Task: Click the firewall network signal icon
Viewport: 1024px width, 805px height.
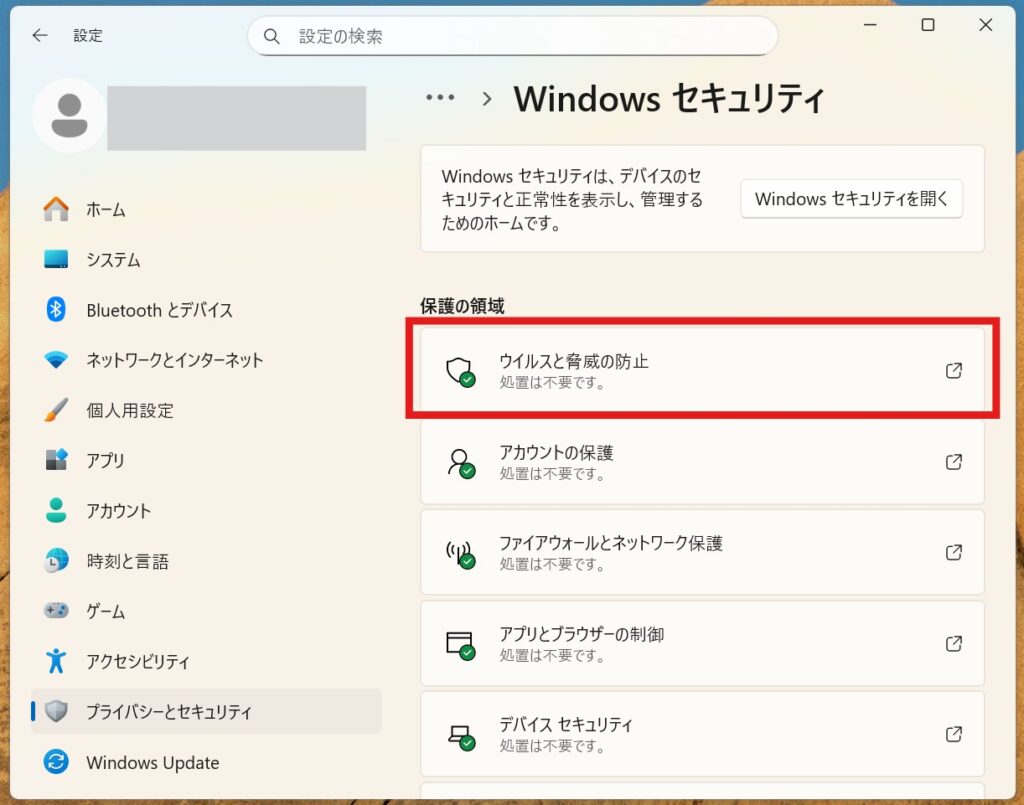Action: 459,553
